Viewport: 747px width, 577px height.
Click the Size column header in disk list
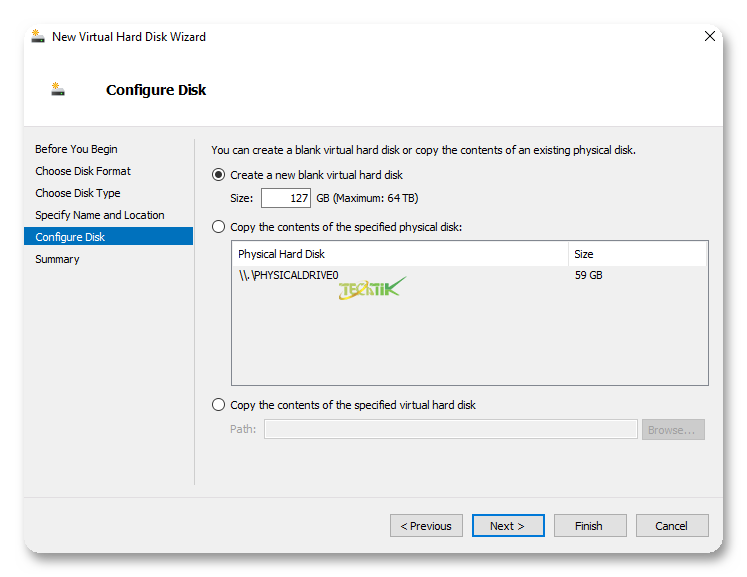(637, 254)
